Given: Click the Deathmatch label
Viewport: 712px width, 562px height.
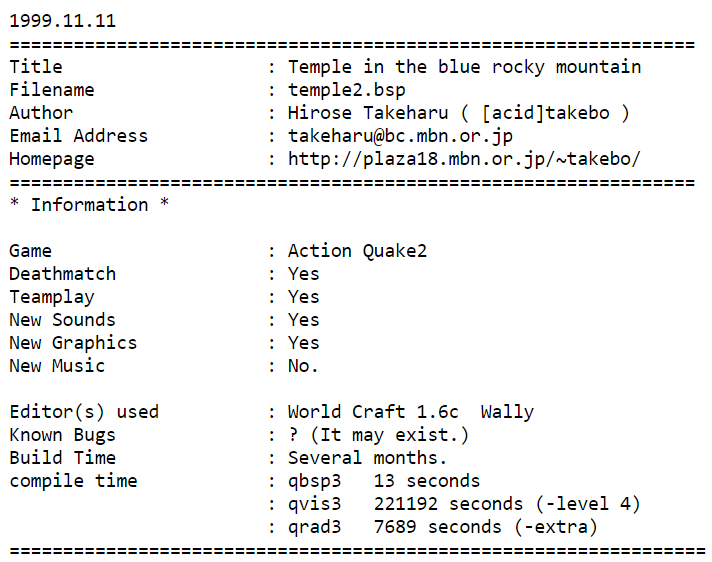Looking at the screenshot, I should click(x=63, y=274).
